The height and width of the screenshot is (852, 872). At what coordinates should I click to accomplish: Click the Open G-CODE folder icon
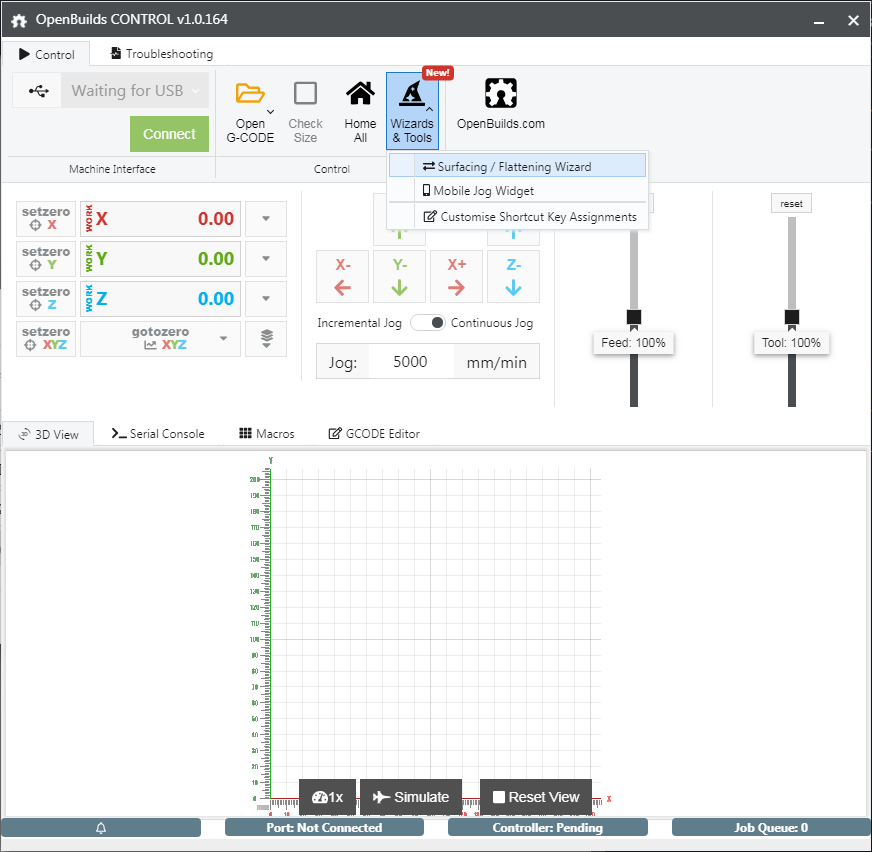coord(250,94)
